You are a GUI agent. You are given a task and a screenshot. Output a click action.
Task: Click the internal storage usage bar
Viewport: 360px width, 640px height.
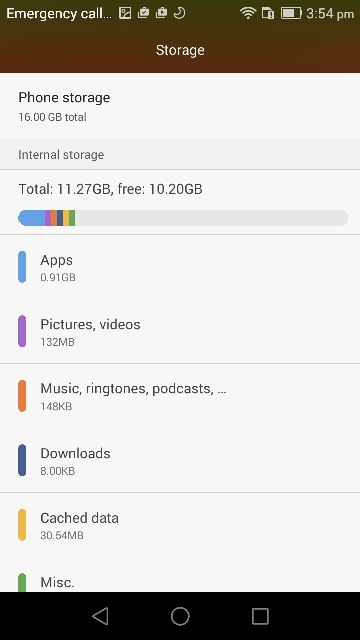183,218
